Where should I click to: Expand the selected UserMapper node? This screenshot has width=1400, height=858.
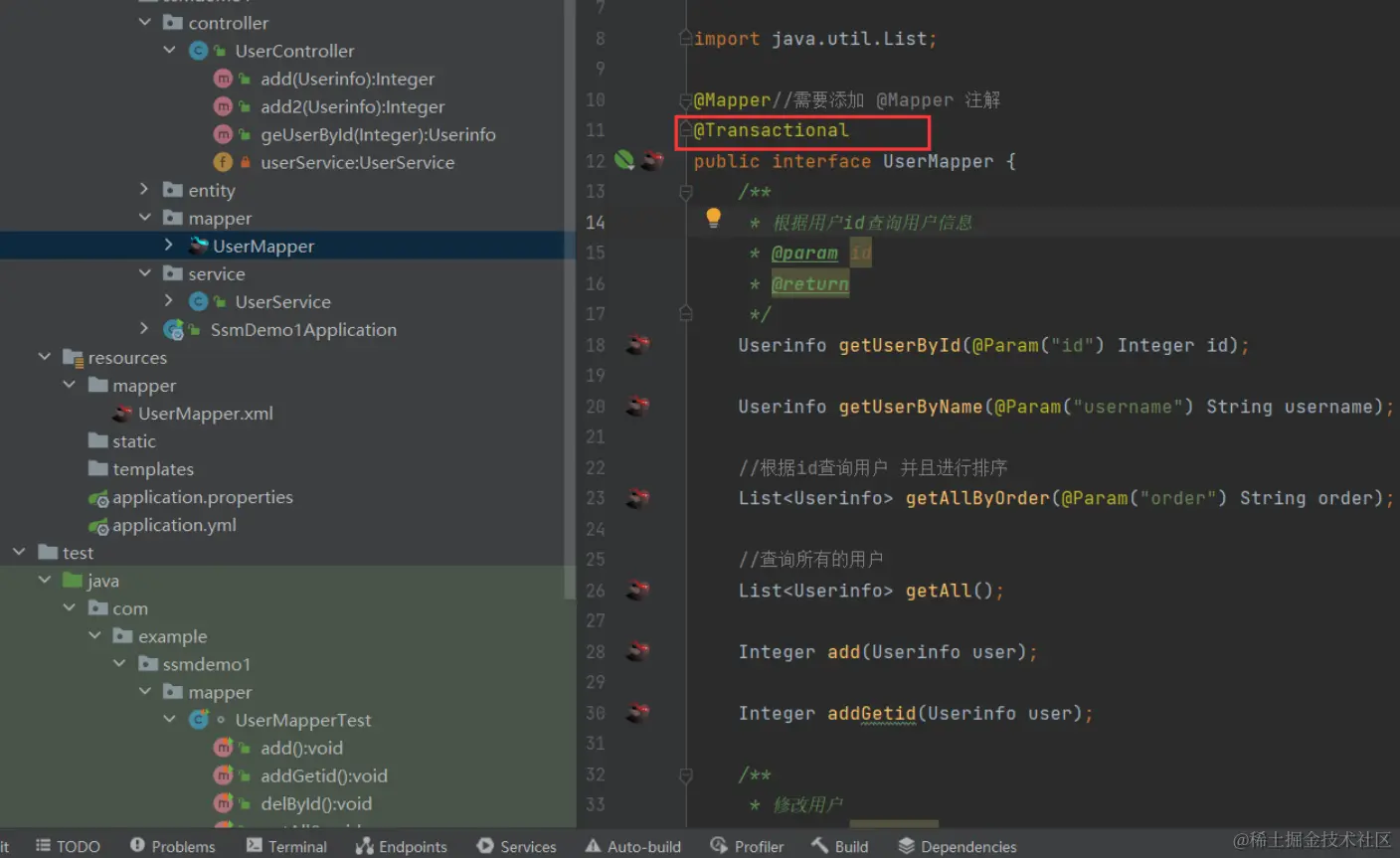(x=169, y=245)
